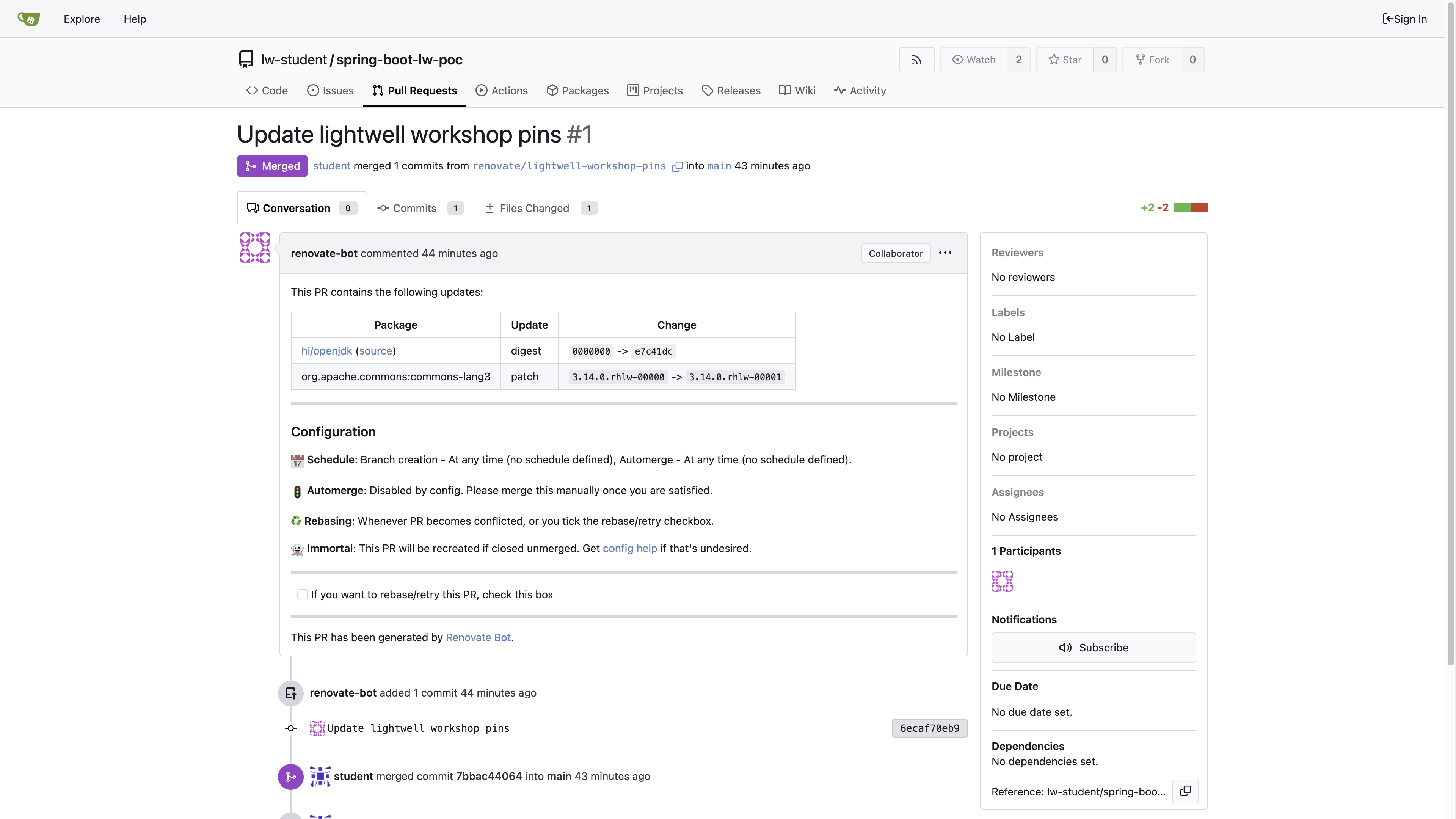Click the Subscribe notifications button
The width and height of the screenshot is (1456, 819).
[x=1093, y=648]
